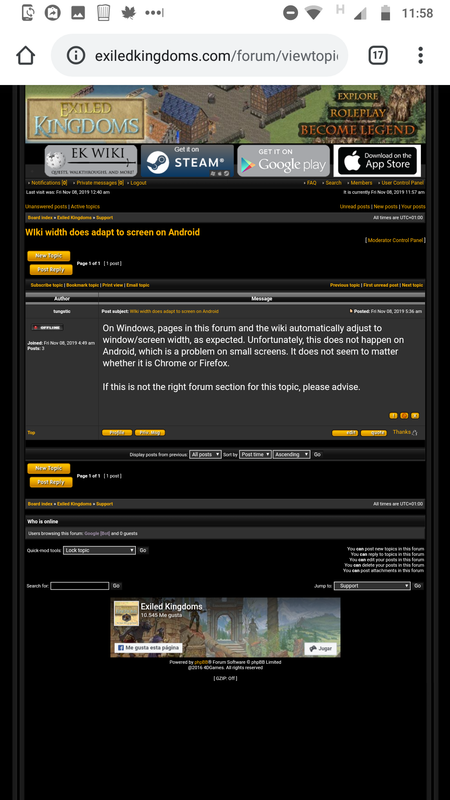Click the edit post button
This screenshot has height=800, width=450.
[x=345, y=433]
